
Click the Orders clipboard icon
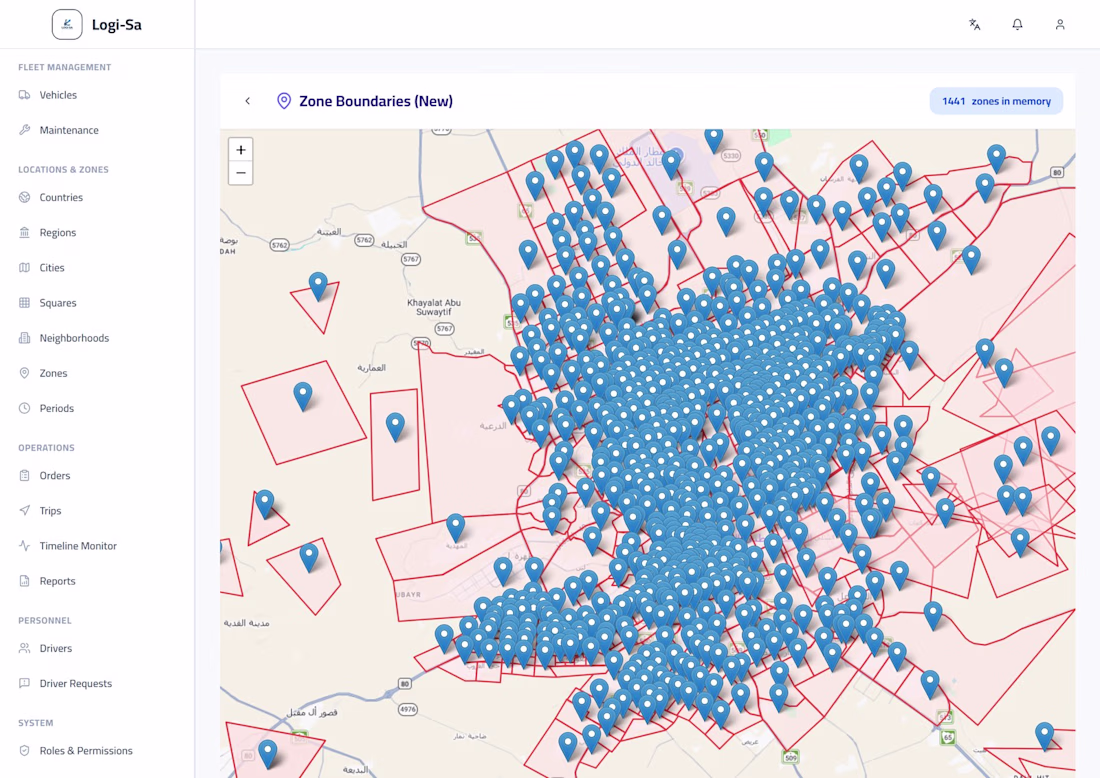pos(25,475)
